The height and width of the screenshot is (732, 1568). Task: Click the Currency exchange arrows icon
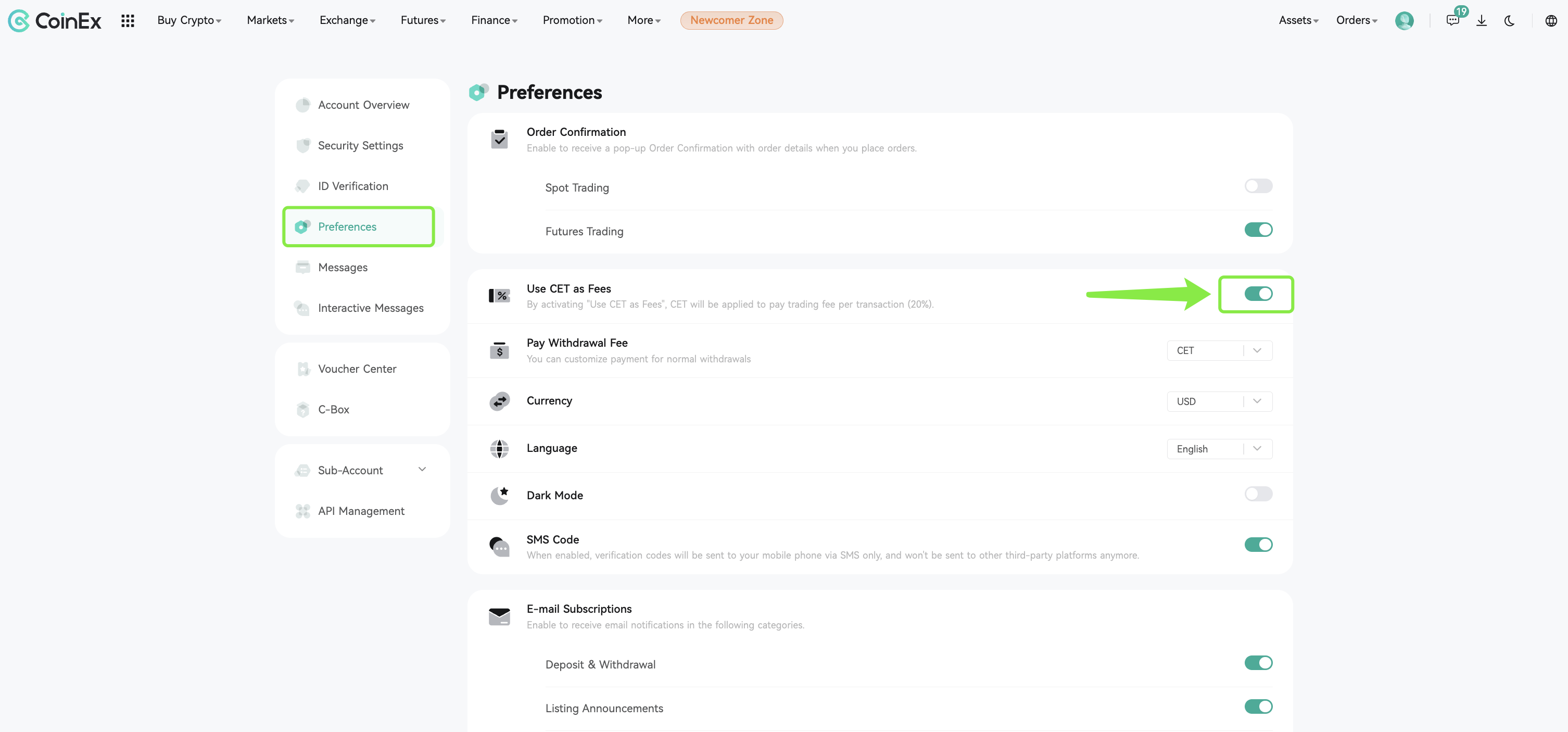(499, 401)
